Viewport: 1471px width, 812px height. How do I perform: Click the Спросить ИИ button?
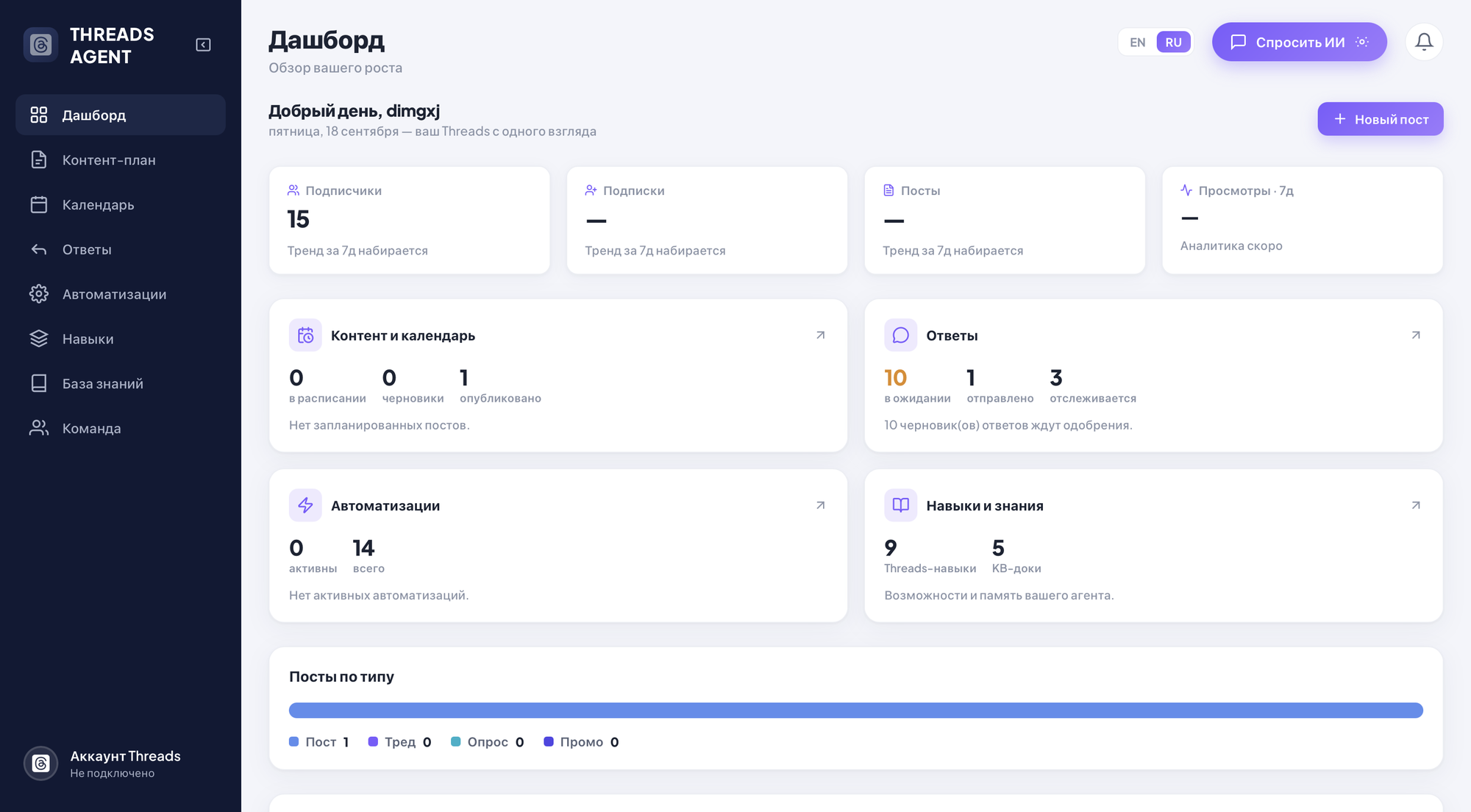[x=1299, y=42]
